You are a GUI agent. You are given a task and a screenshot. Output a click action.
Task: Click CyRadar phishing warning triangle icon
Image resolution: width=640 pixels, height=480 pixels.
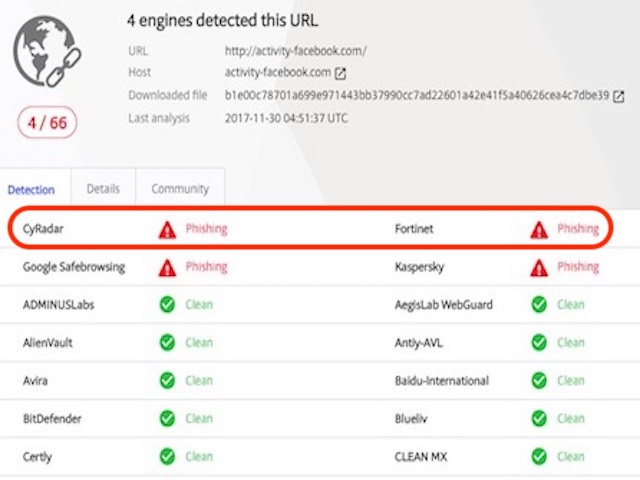tap(167, 230)
